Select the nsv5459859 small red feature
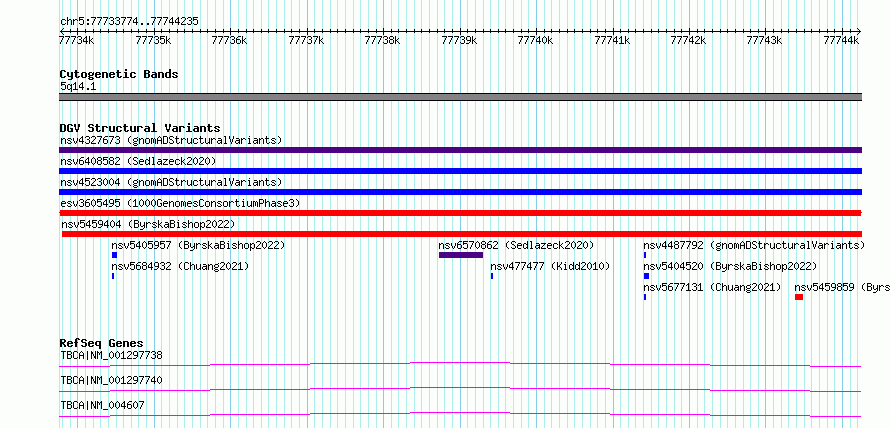 pos(799,297)
